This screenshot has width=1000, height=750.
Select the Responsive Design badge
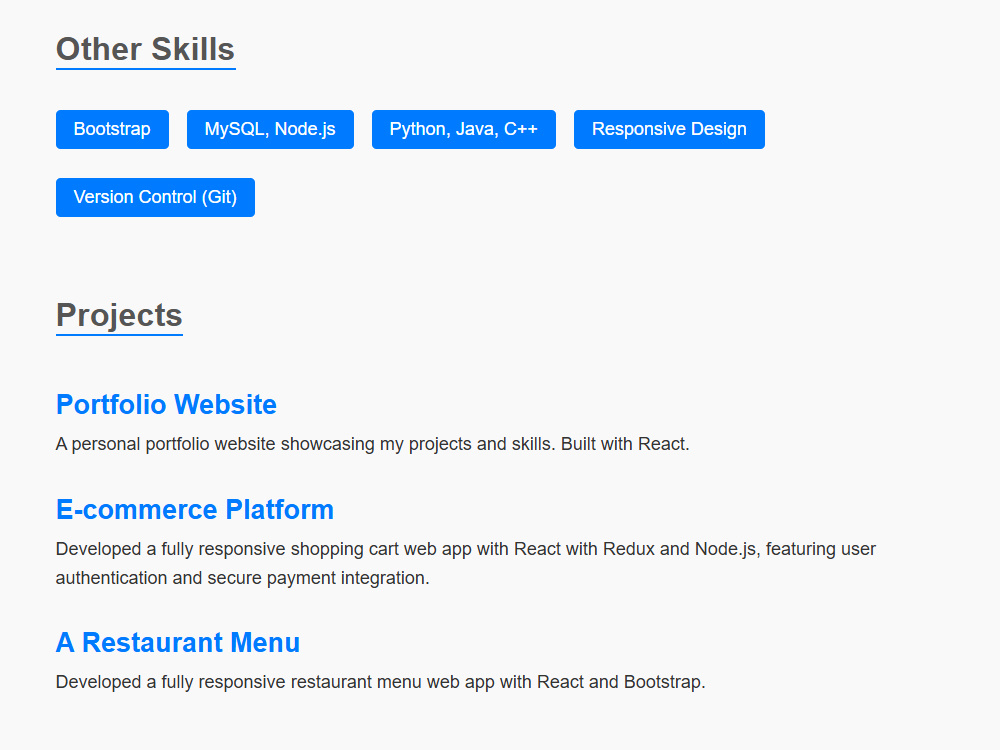click(669, 129)
